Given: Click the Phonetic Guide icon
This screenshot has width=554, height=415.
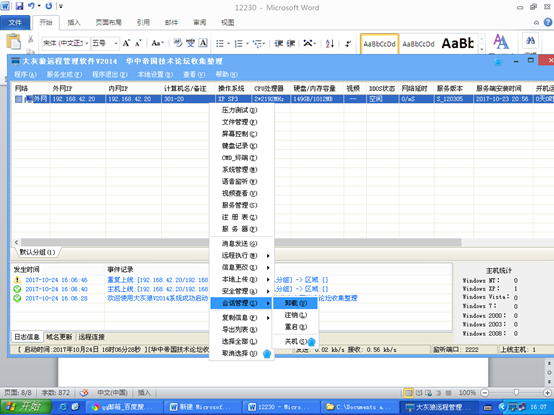Looking at the screenshot, I should tap(190, 43).
